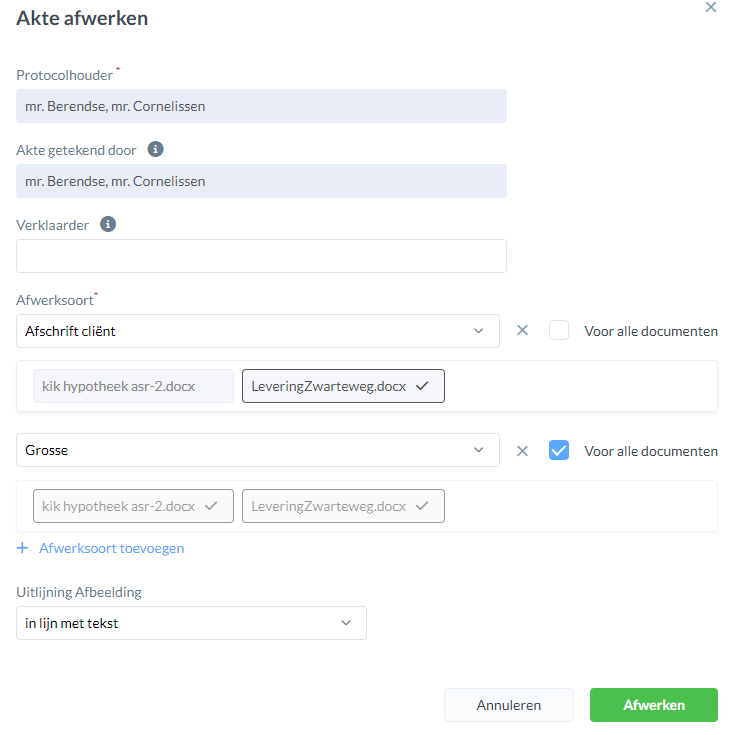Uncheck Voor alle documenten for Grosse
Screen dimensions: 743x735
click(x=559, y=450)
